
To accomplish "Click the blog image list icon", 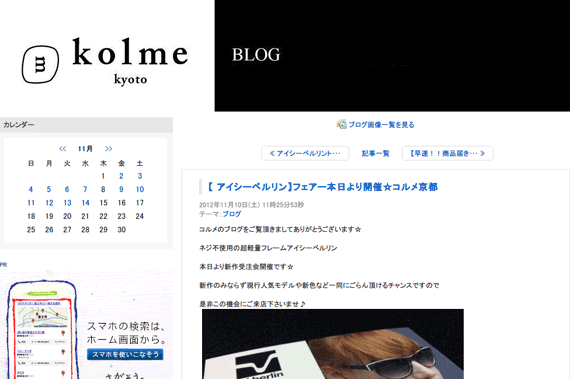I will (x=341, y=124).
